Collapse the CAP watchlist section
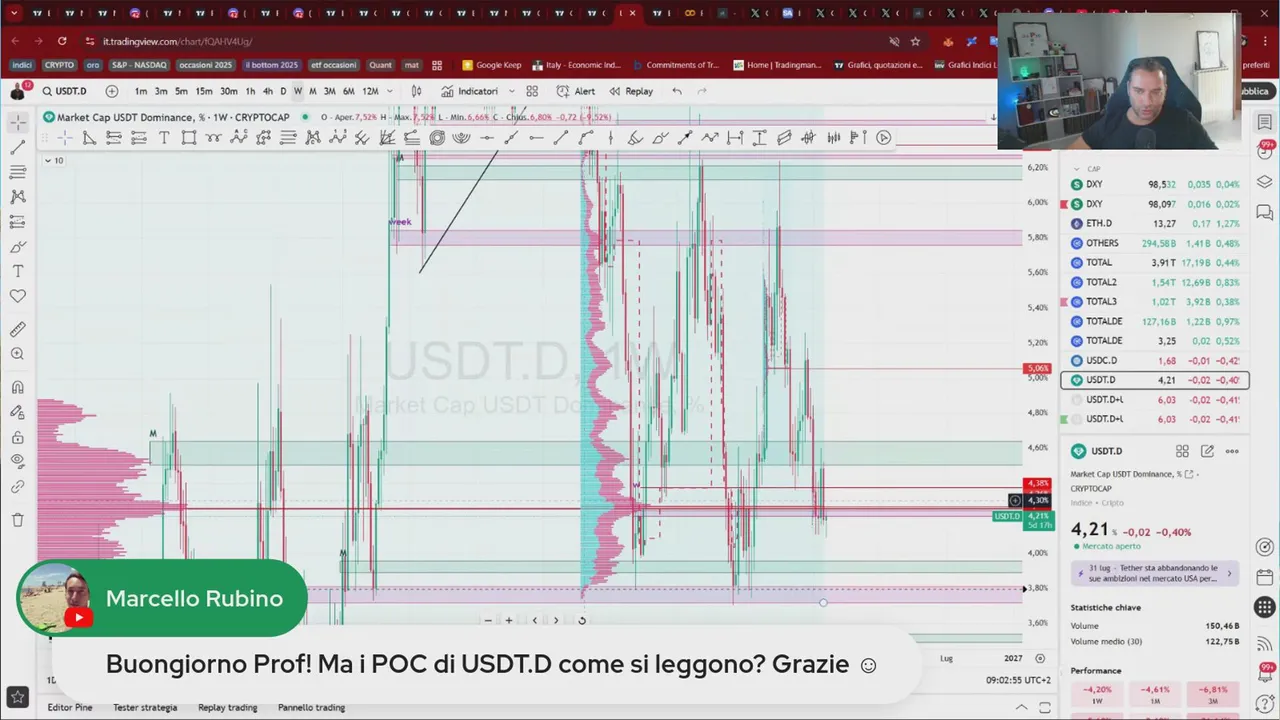1280x720 pixels. (1077, 169)
